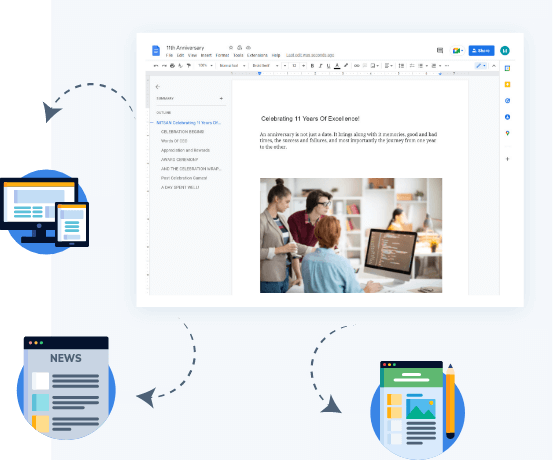
Task: Open the account avatar menu
Action: (505, 51)
